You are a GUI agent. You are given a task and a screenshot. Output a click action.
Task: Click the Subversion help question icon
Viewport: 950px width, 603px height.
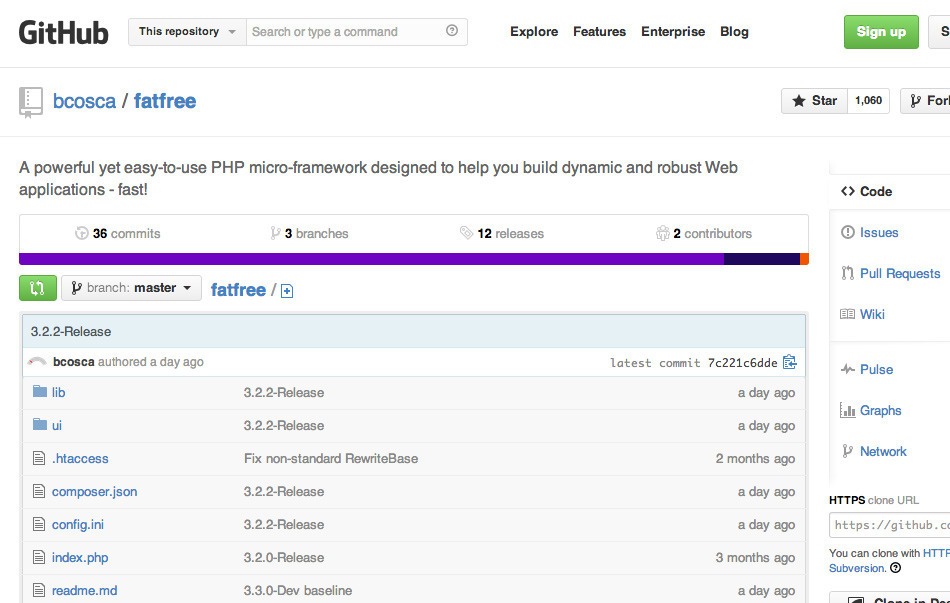tap(895, 568)
